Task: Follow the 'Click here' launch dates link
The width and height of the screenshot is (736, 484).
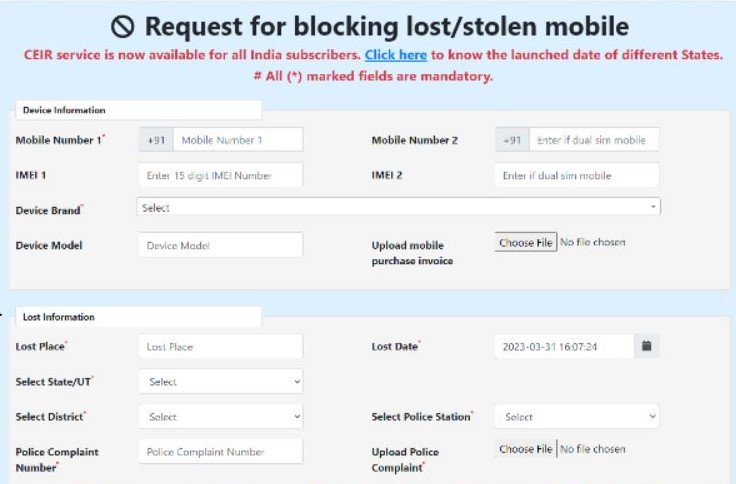Action: pos(396,55)
